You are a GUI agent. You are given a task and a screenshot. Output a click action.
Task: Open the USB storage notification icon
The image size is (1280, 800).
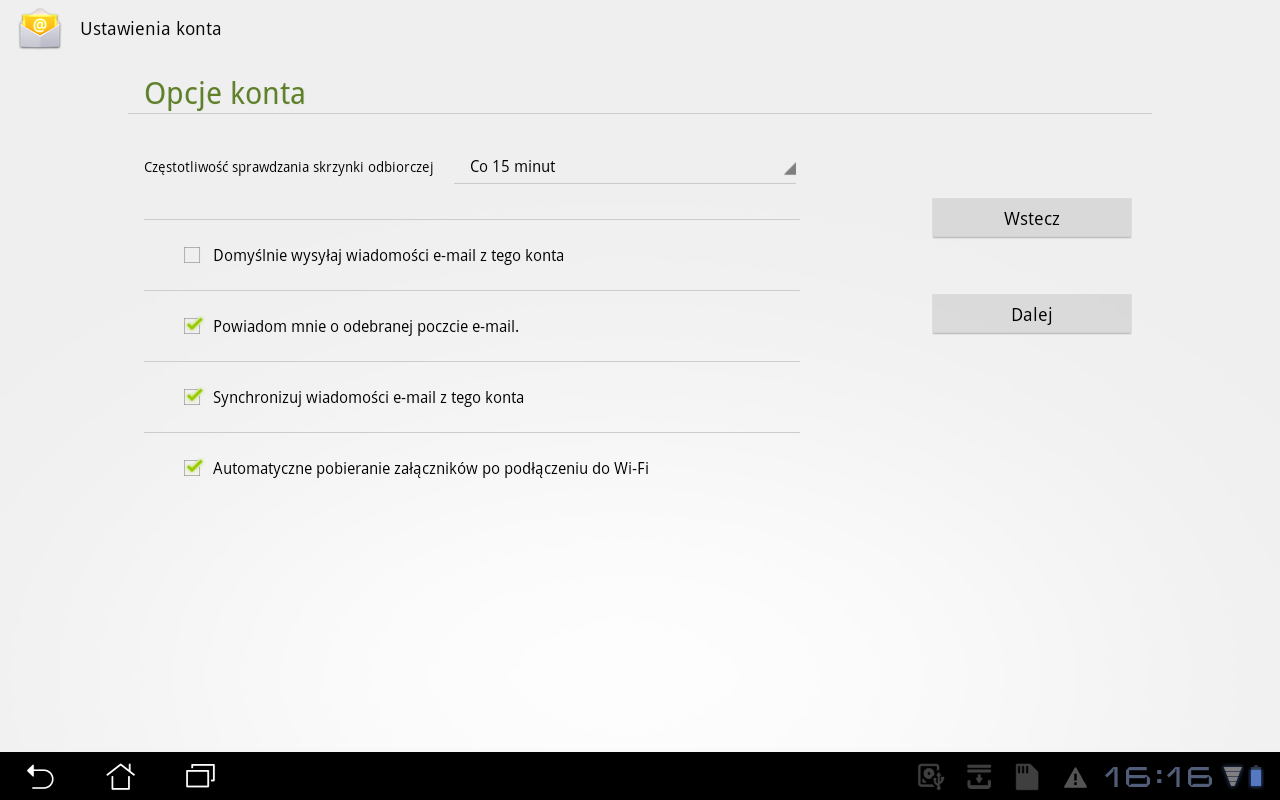(931, 777)
